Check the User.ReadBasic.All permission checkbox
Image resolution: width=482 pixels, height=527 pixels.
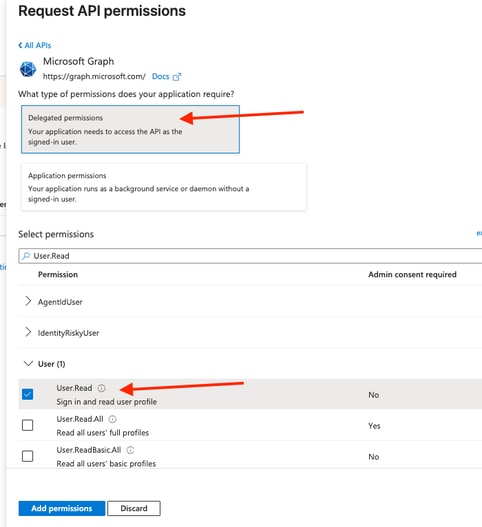click(x=28, y=456)
